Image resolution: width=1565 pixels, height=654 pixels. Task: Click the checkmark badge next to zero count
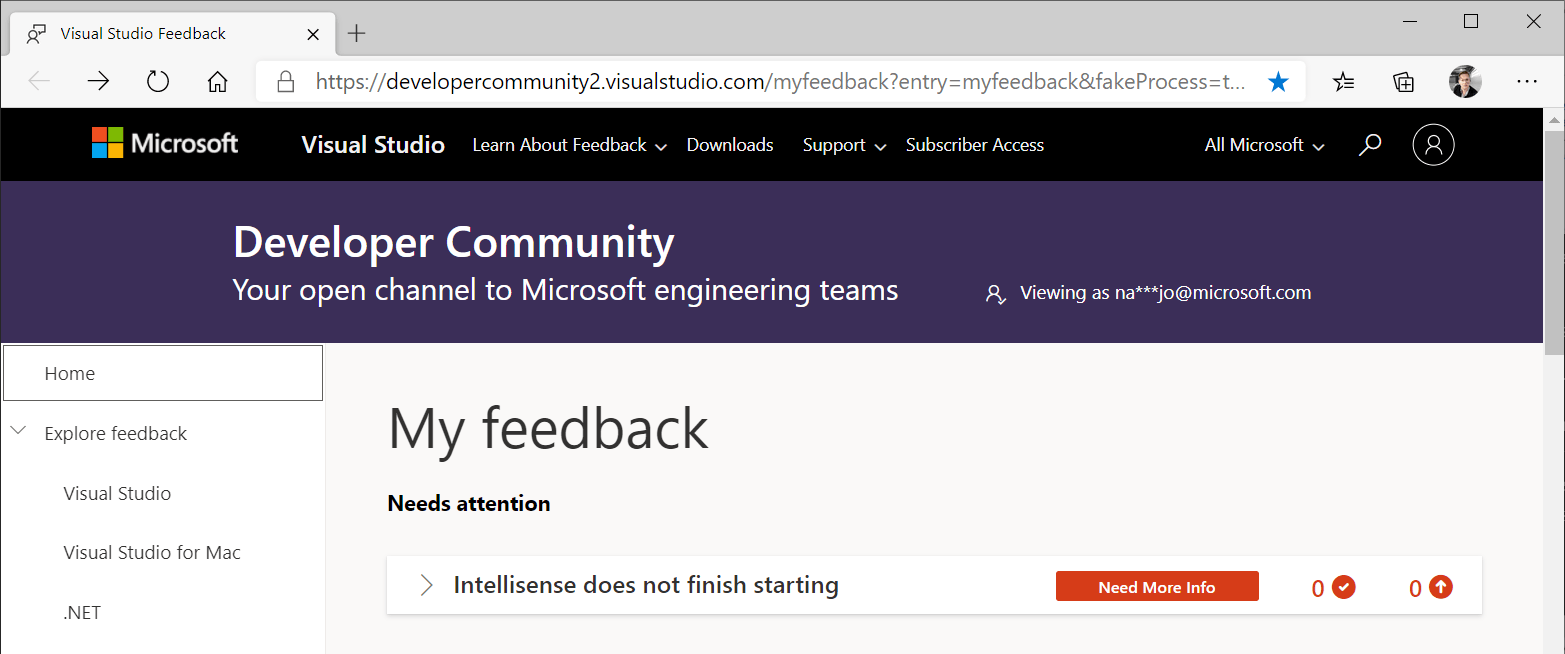pyautogui.click(x=1344, y=587)
